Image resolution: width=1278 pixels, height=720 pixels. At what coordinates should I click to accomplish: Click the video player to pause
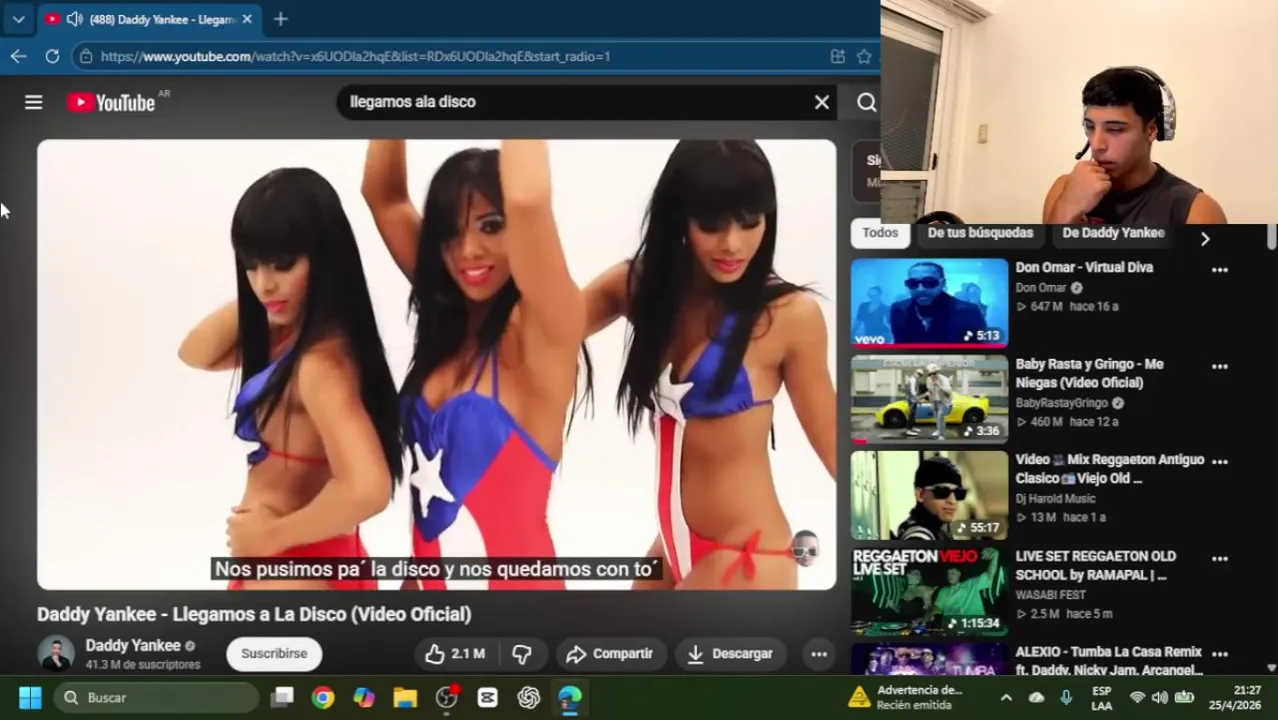point(436,364)
